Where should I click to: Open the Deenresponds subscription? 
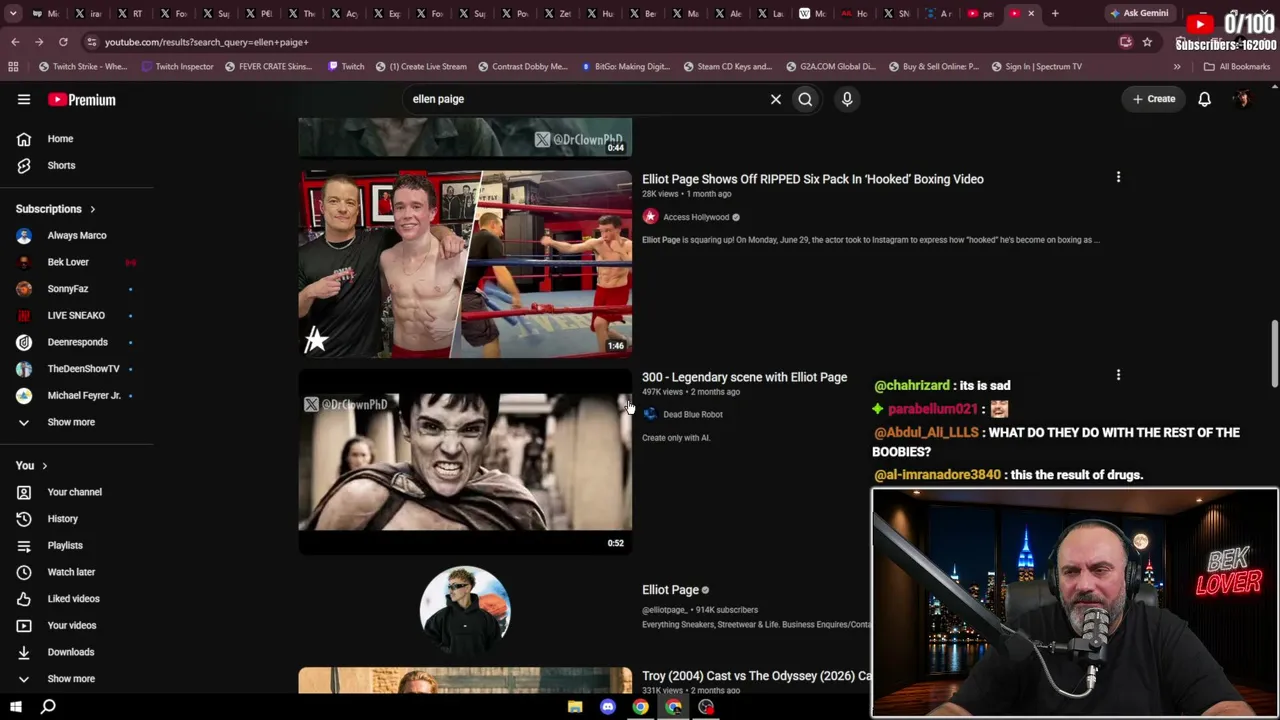(76, 342)
